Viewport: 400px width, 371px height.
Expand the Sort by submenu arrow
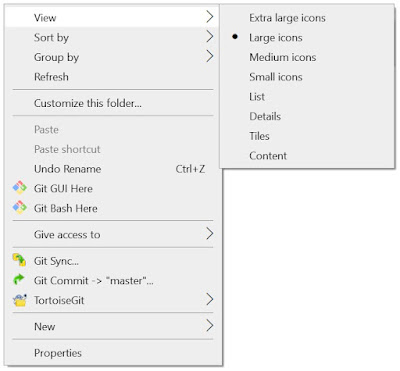209,36
